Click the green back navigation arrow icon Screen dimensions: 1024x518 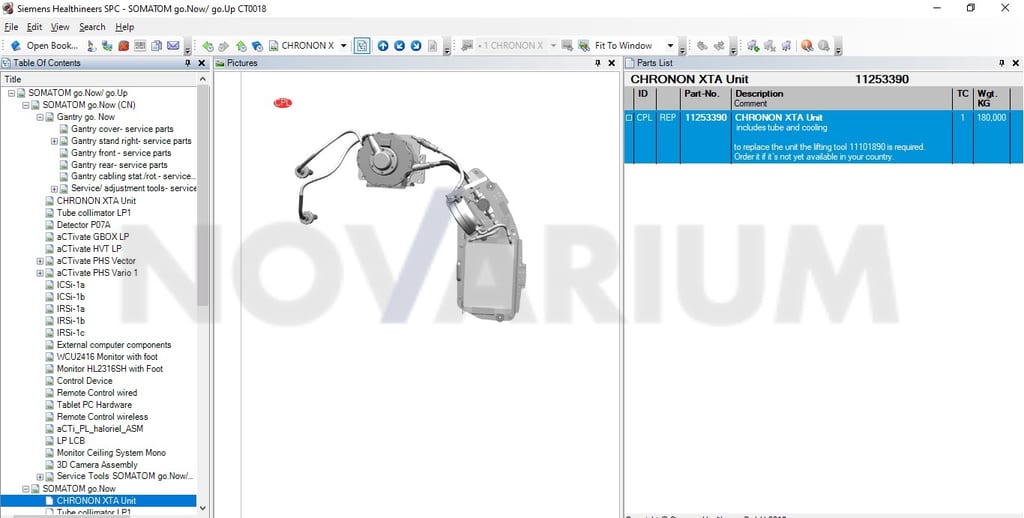[x=208, y=46]
